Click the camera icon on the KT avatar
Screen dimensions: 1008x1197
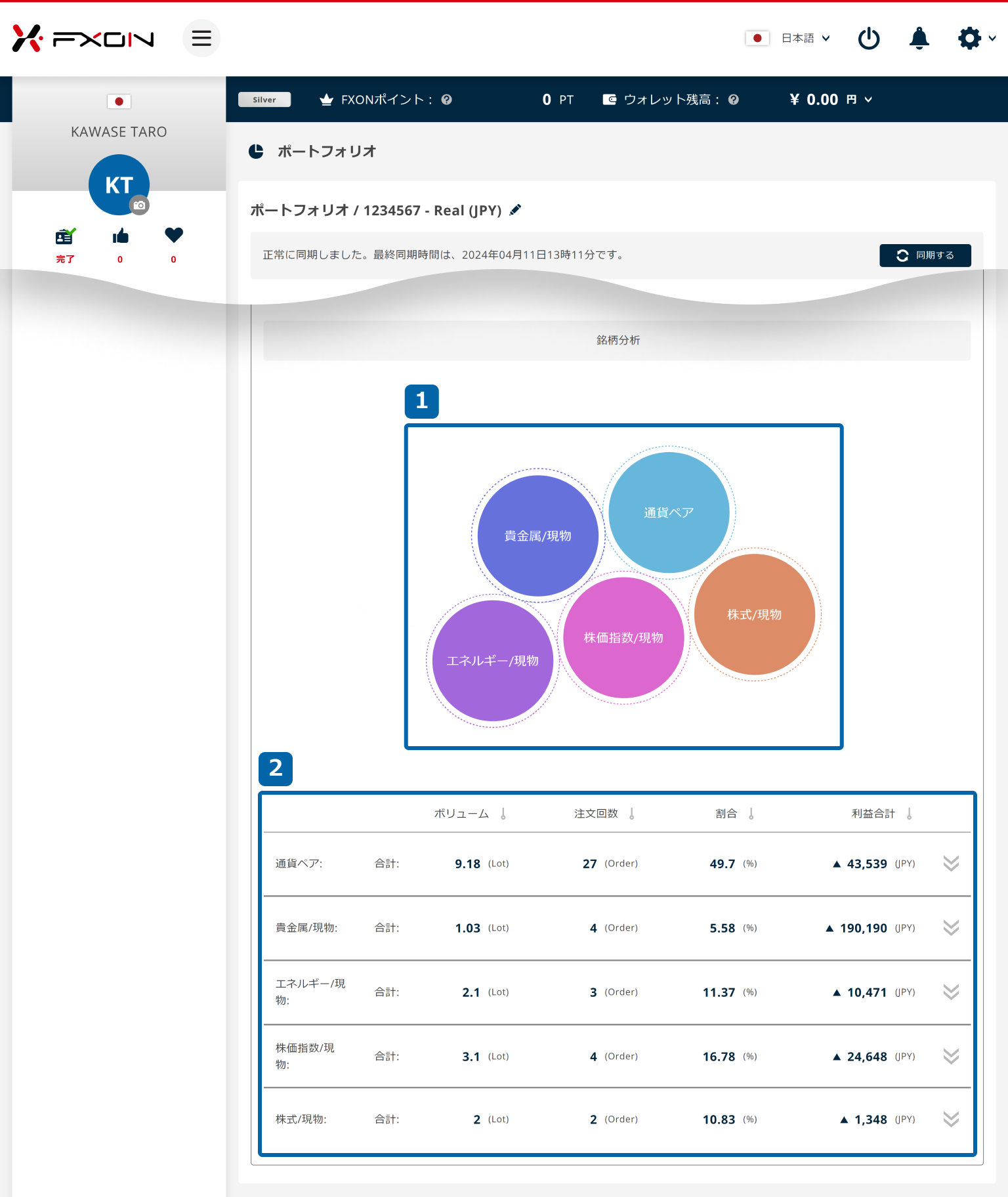[x=139, y=205]
